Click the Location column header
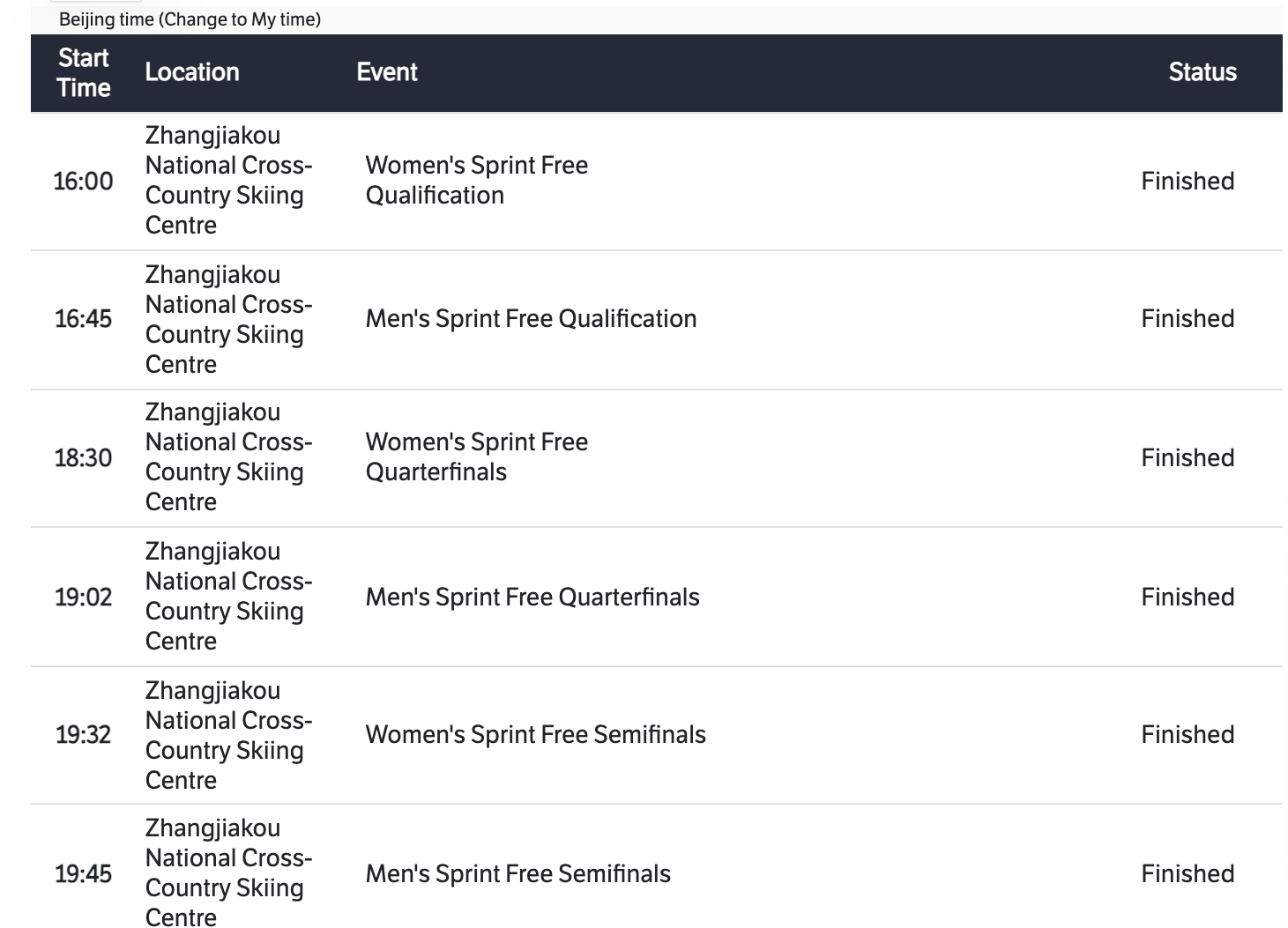This screenshot has width=1288, height=928. 192,72
